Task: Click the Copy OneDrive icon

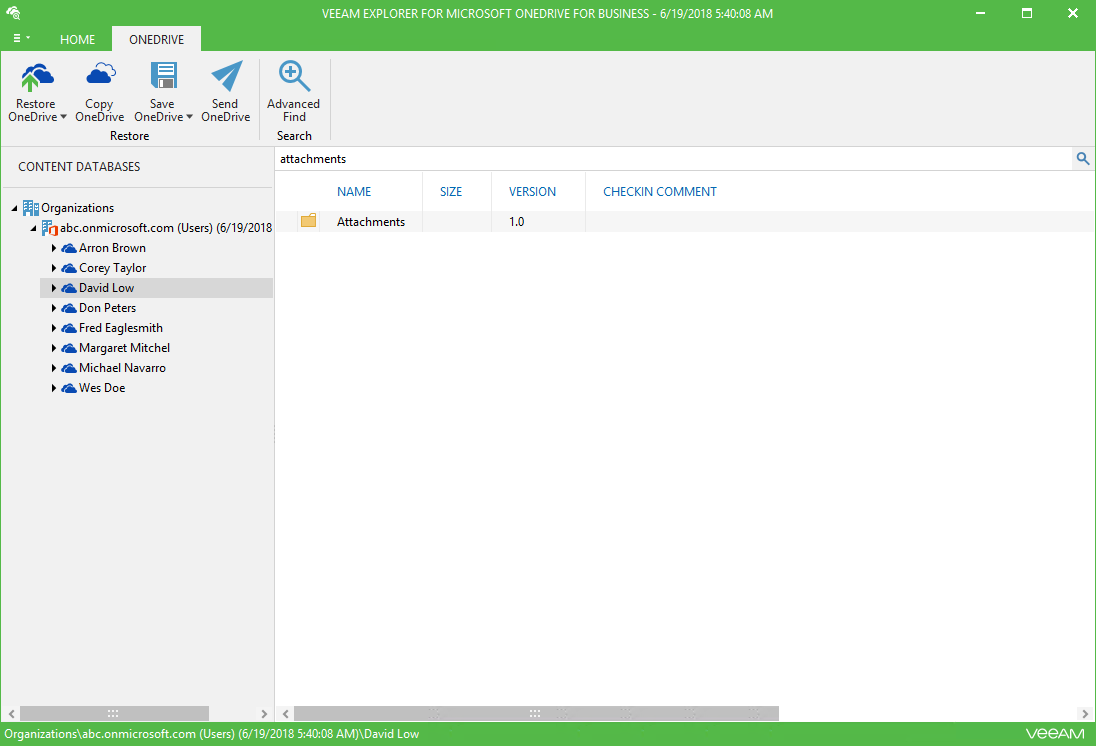Action: click(101, 74)
